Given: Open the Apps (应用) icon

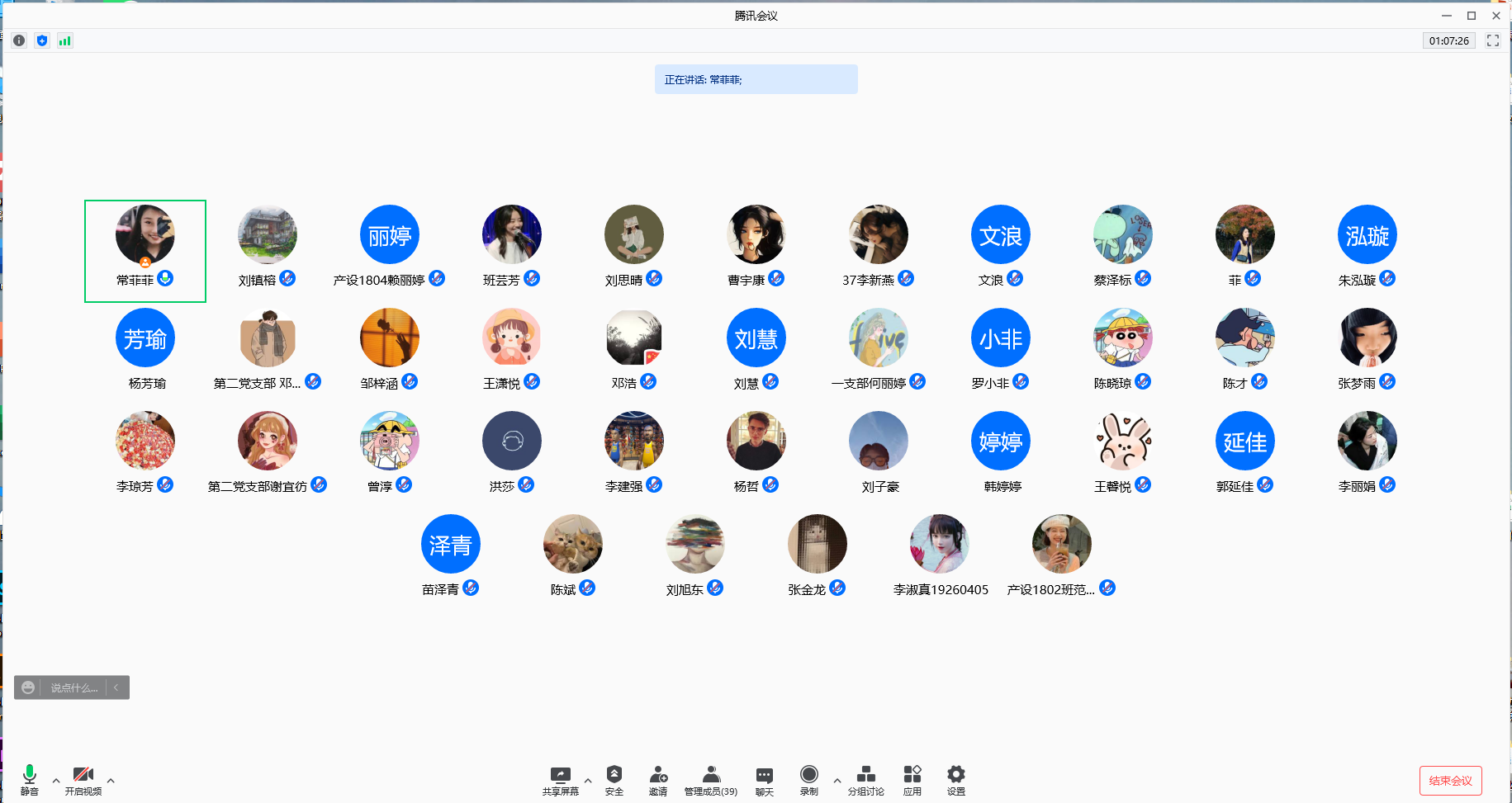Looking at the screenshot, I should pyautogui.click(x=912, y=779).
